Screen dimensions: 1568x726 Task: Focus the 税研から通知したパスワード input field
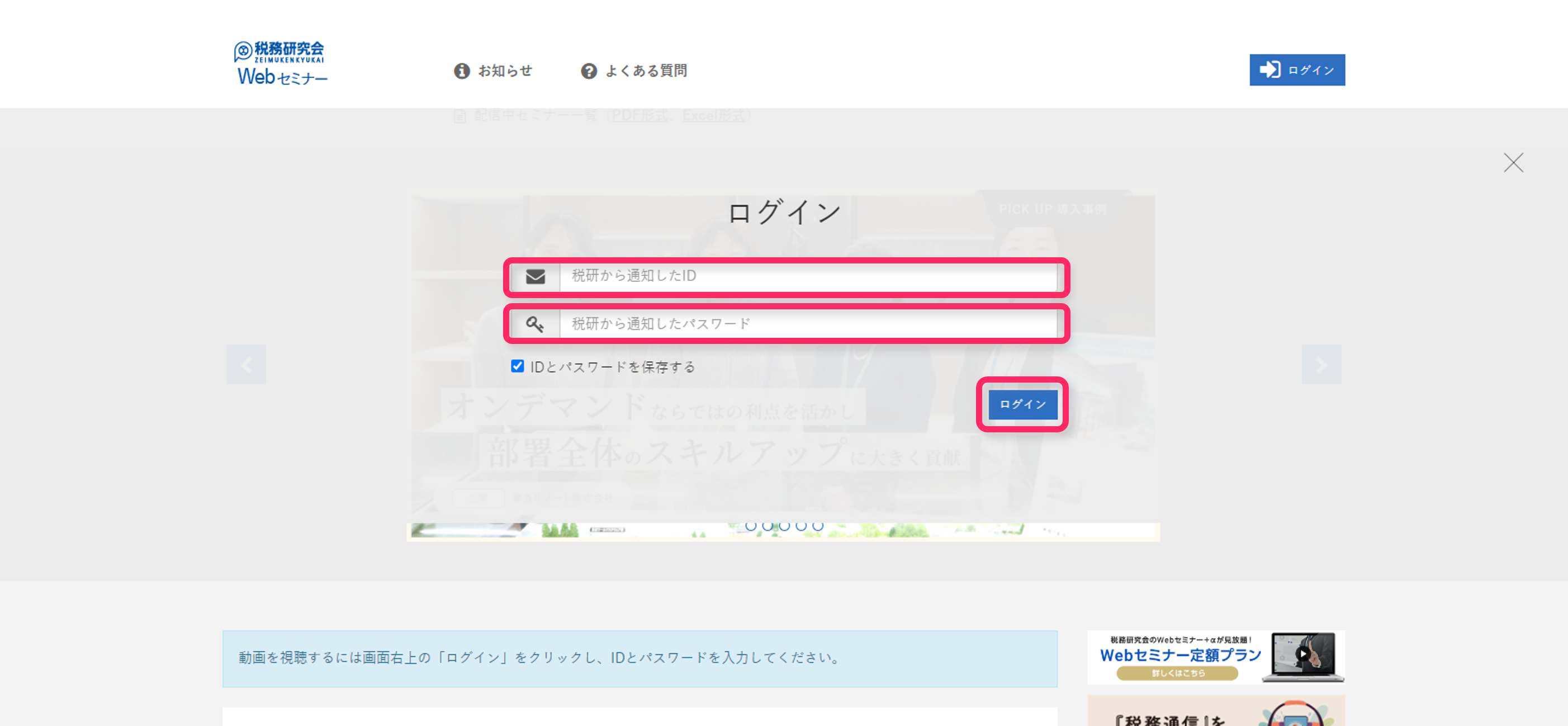point(808,324)
